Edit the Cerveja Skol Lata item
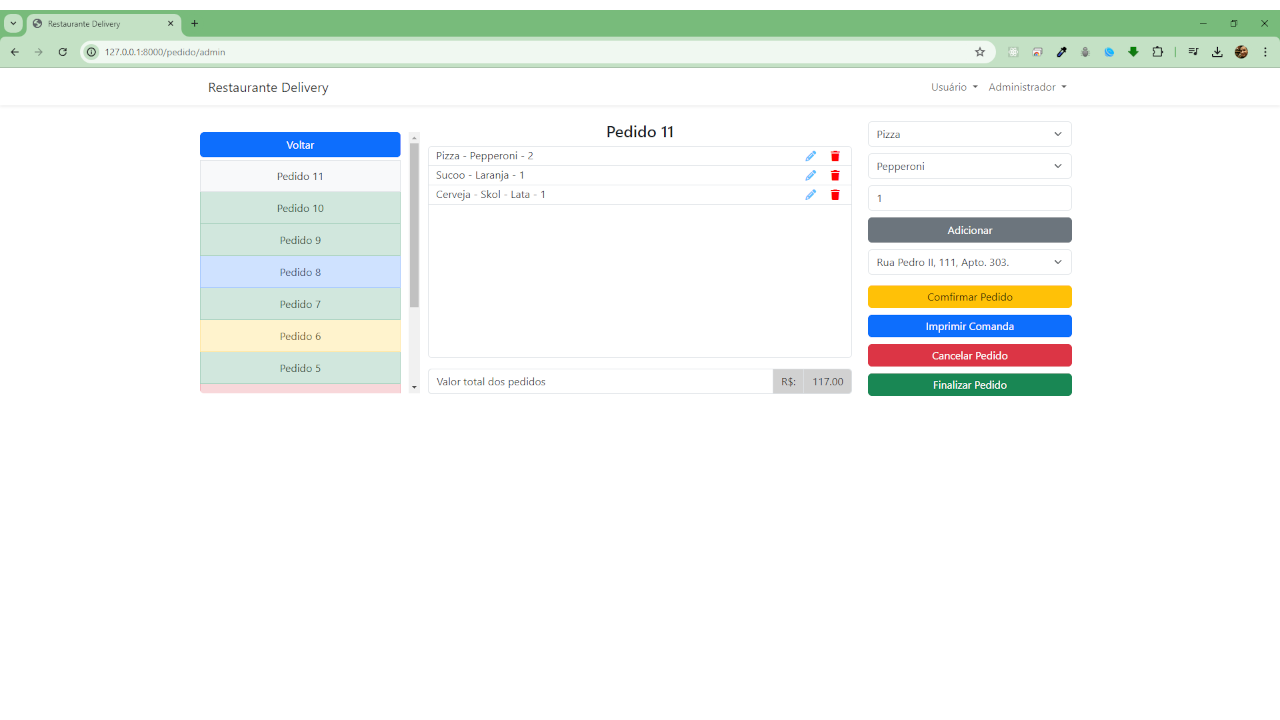Screen dimensions: 1280x720 [x=810, y=194]
